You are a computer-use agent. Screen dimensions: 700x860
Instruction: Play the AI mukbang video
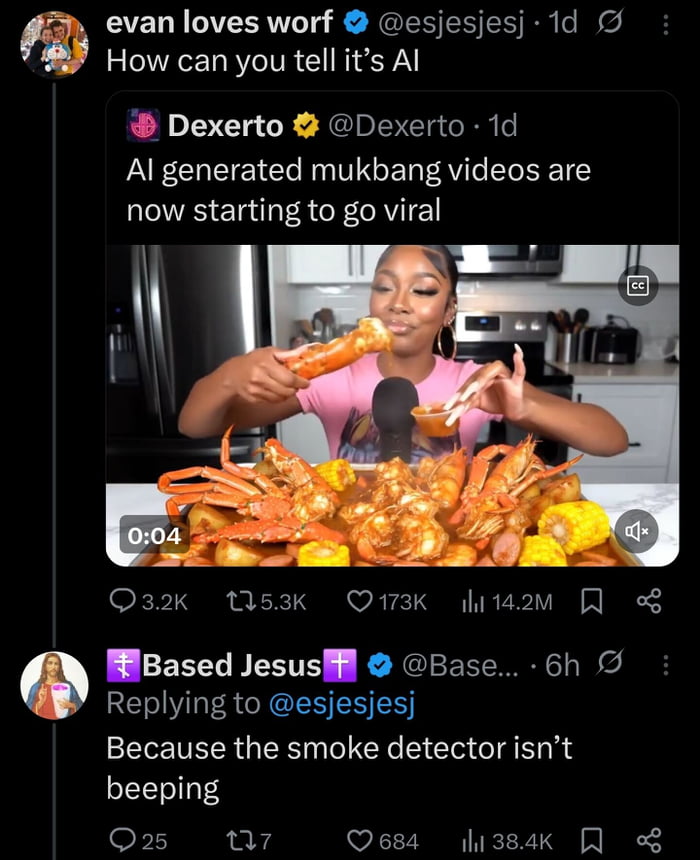tap(392, 405)
